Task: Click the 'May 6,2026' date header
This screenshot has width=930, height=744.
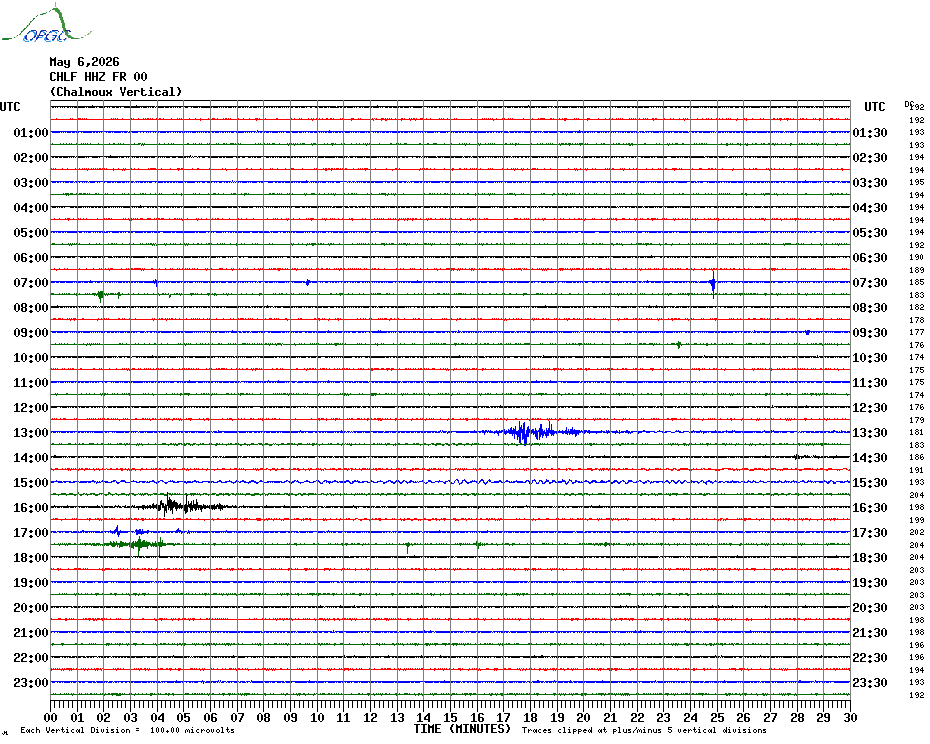Action: pyautogui.click(x=84, y=62)
